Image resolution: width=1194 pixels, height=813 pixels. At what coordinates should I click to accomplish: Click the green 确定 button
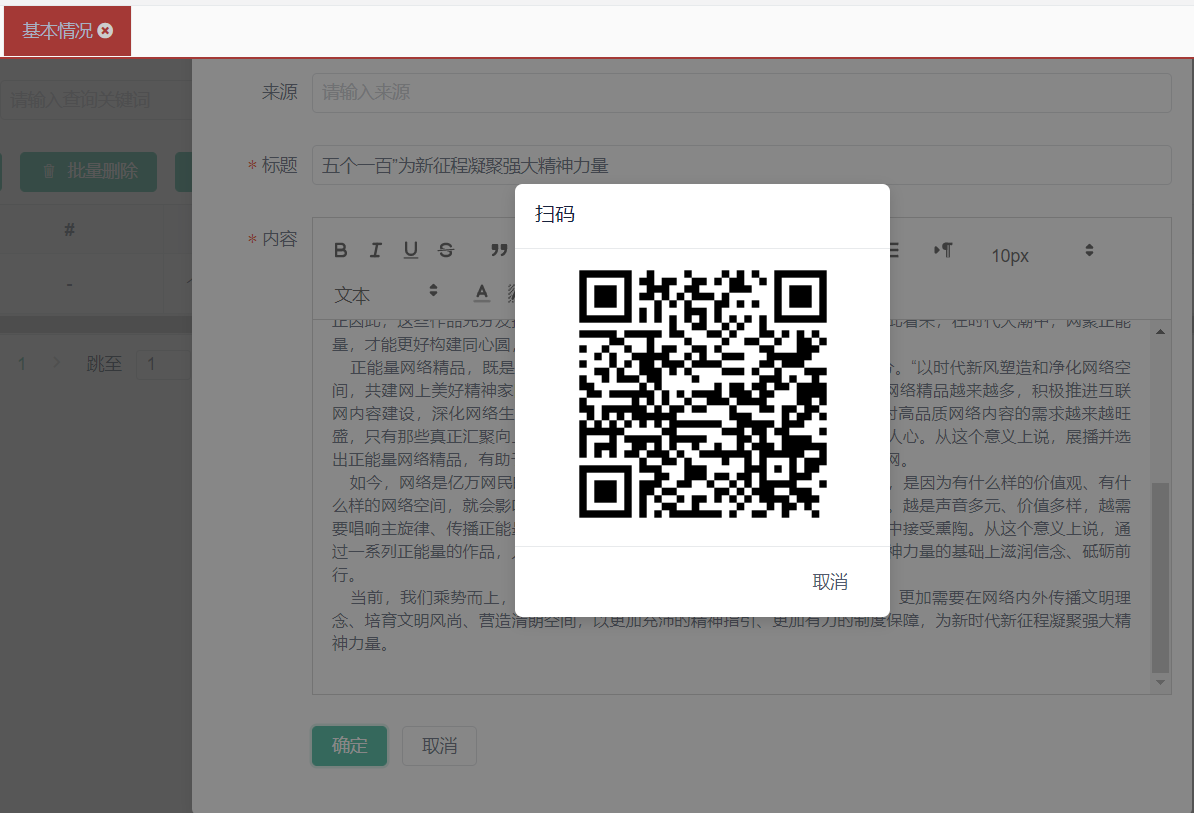point(349,746)
